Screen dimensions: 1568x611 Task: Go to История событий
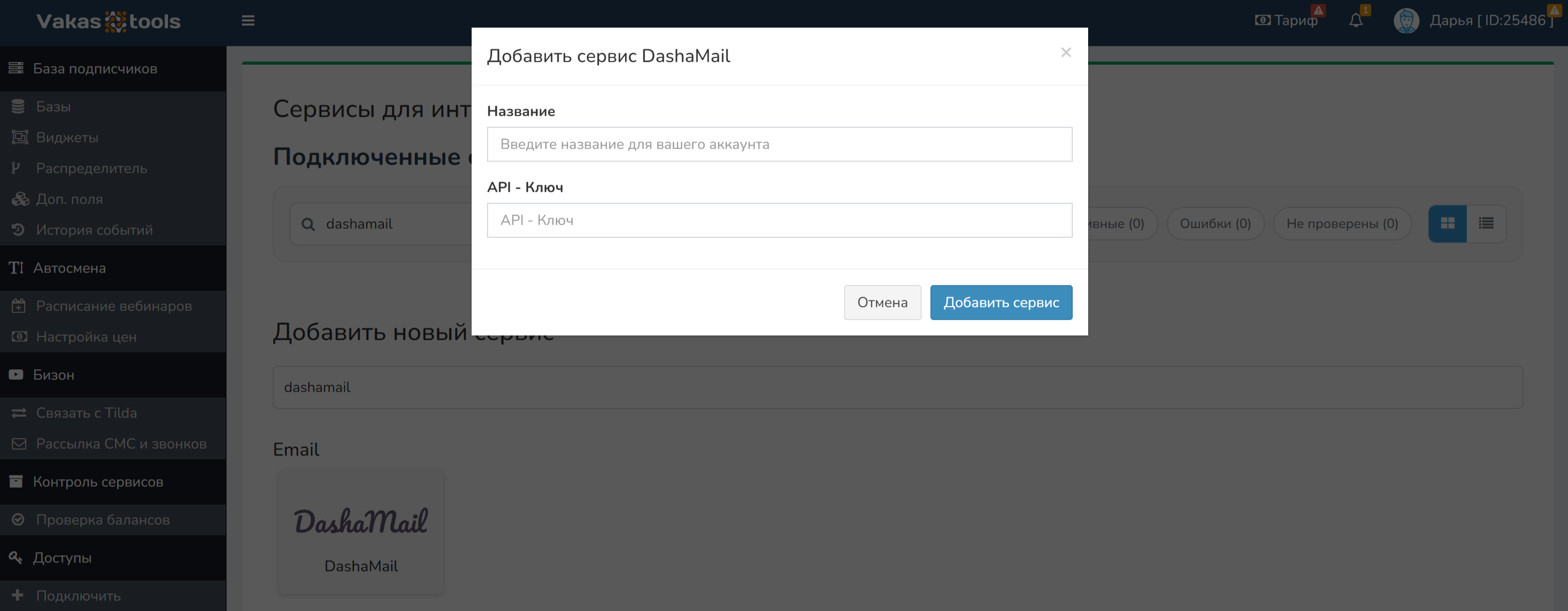click(95, 230)
